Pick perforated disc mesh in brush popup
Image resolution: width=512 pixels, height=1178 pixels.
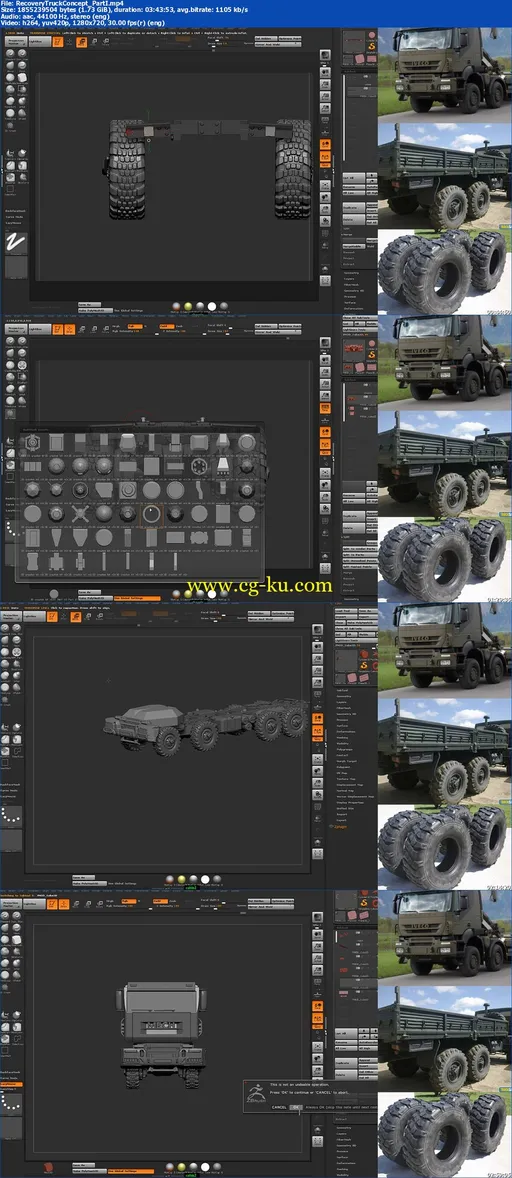coord(199,467)
